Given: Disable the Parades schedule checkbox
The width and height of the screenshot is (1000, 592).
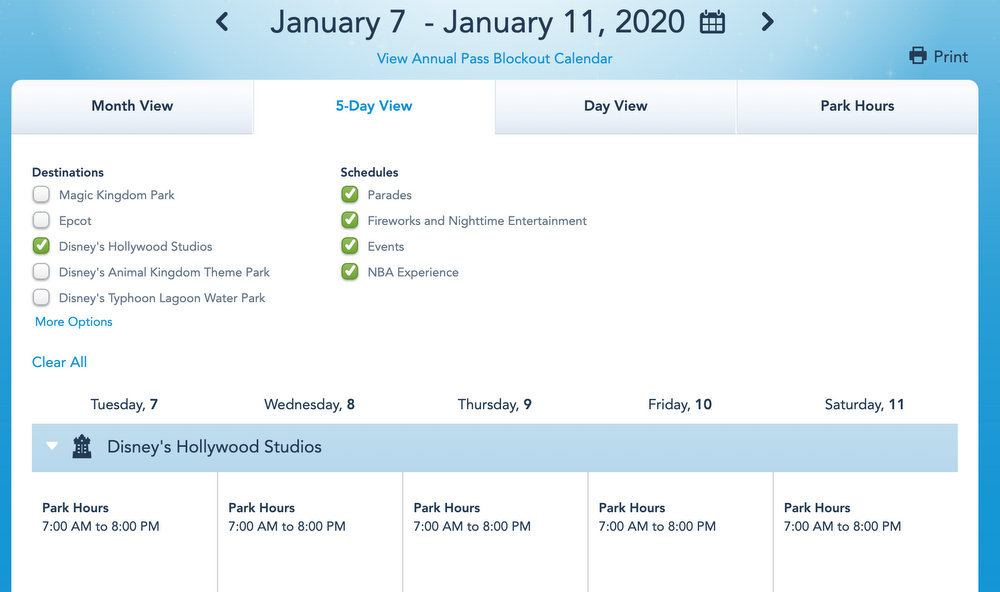Looking at the screenshot, I should (x=349, y=195).
